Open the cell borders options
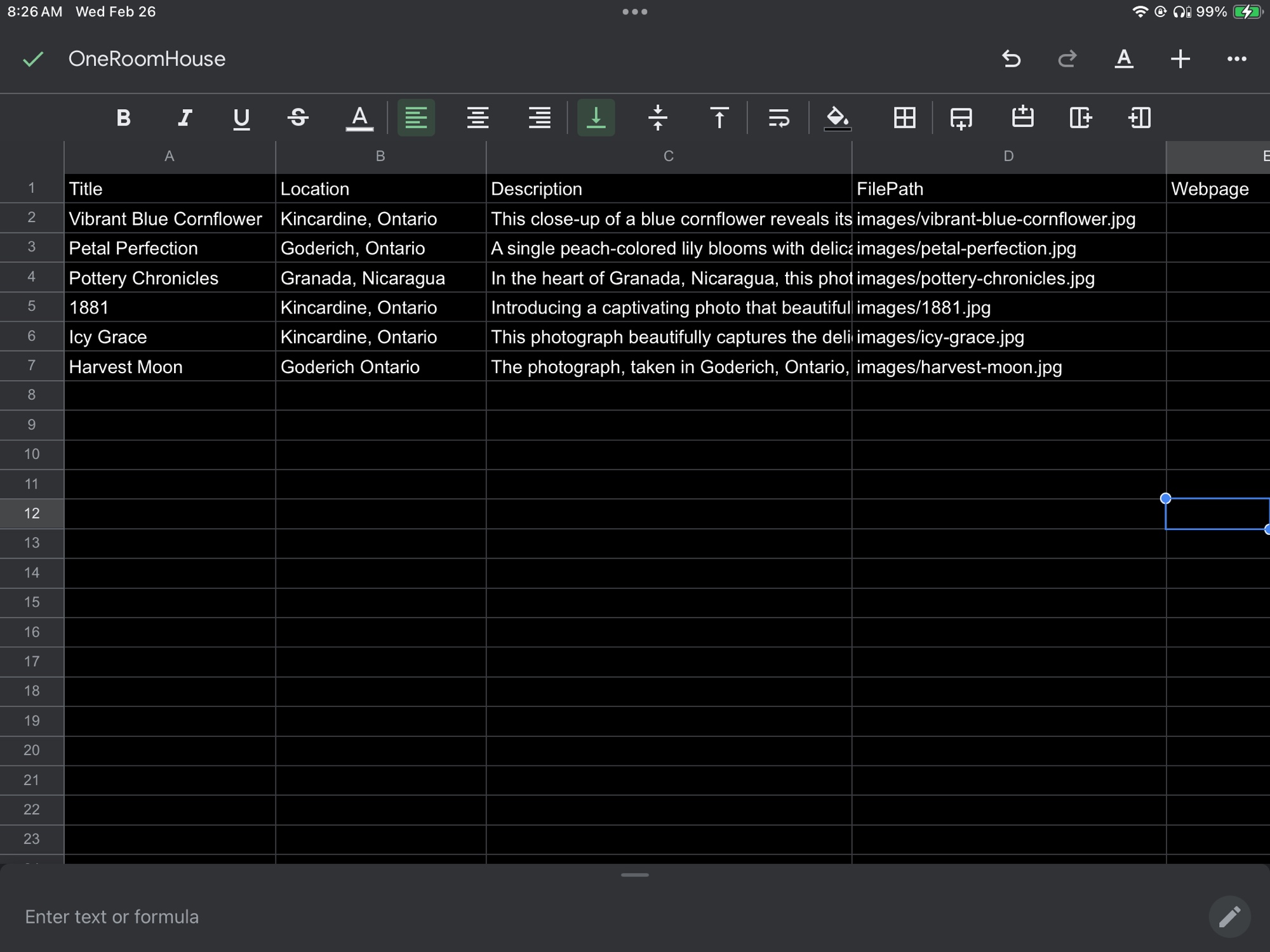Screen dimensions: 1270x952 (904, 118)
